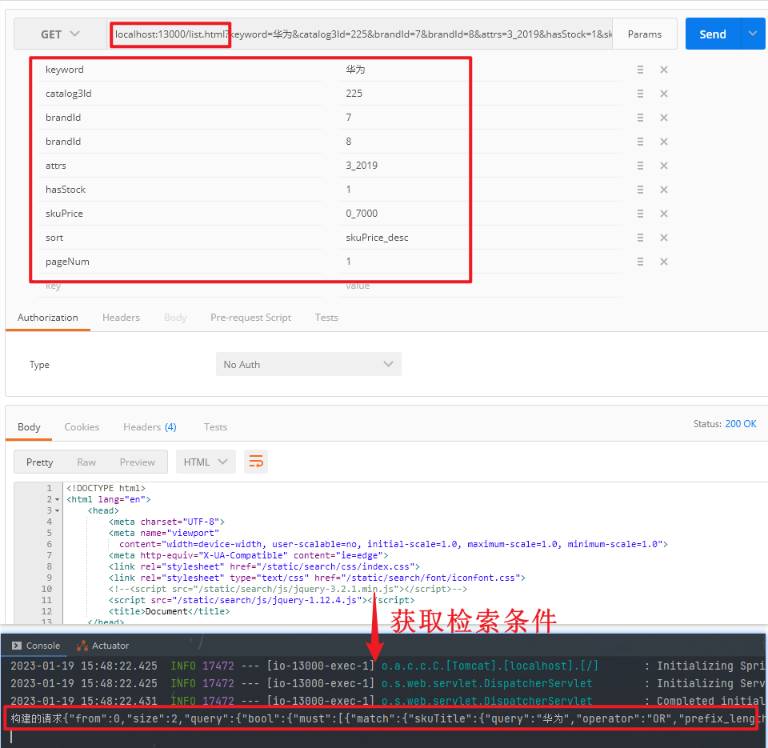This screenshot has height=748, width=768.
Task: Select the Pretty view mode
Action: click(40, 462)
